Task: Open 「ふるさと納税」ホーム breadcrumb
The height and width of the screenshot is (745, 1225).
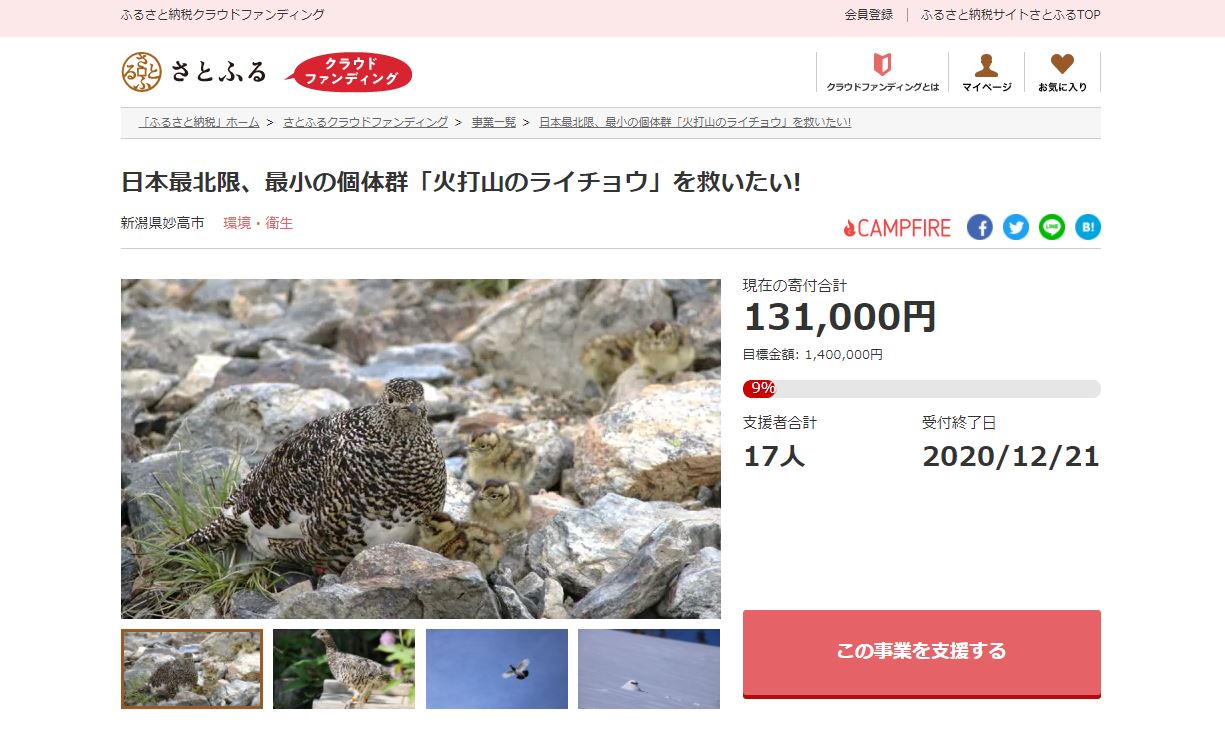Action: (199, 122)
